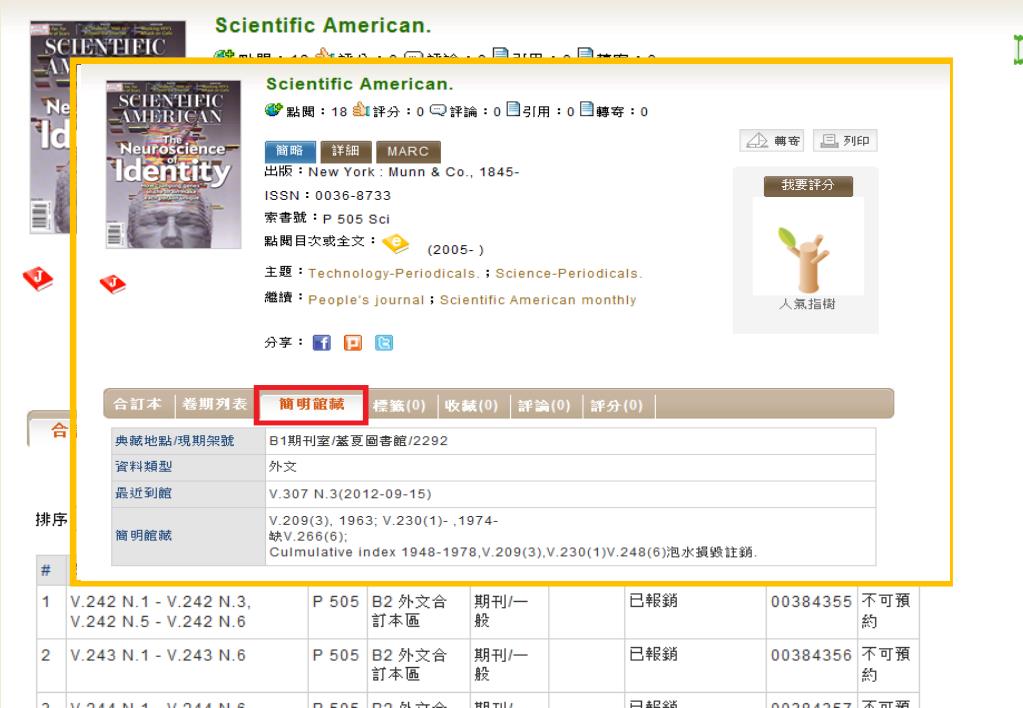Viewport: 1023px width, 708px height.
Task: Click the globe views icon in the popup
Action: 273,110
